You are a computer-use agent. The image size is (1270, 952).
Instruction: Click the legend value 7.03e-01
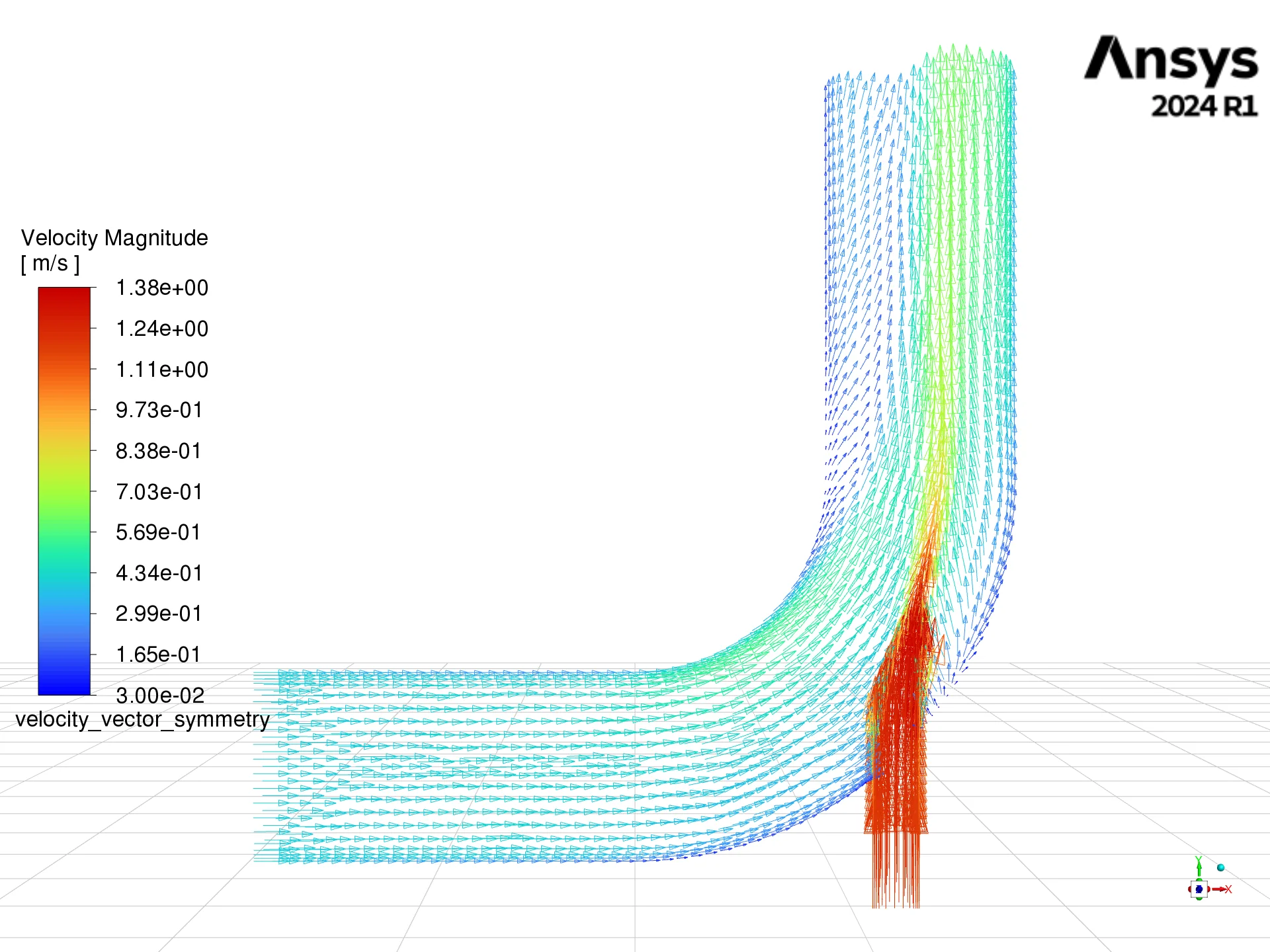click(159, 492)
